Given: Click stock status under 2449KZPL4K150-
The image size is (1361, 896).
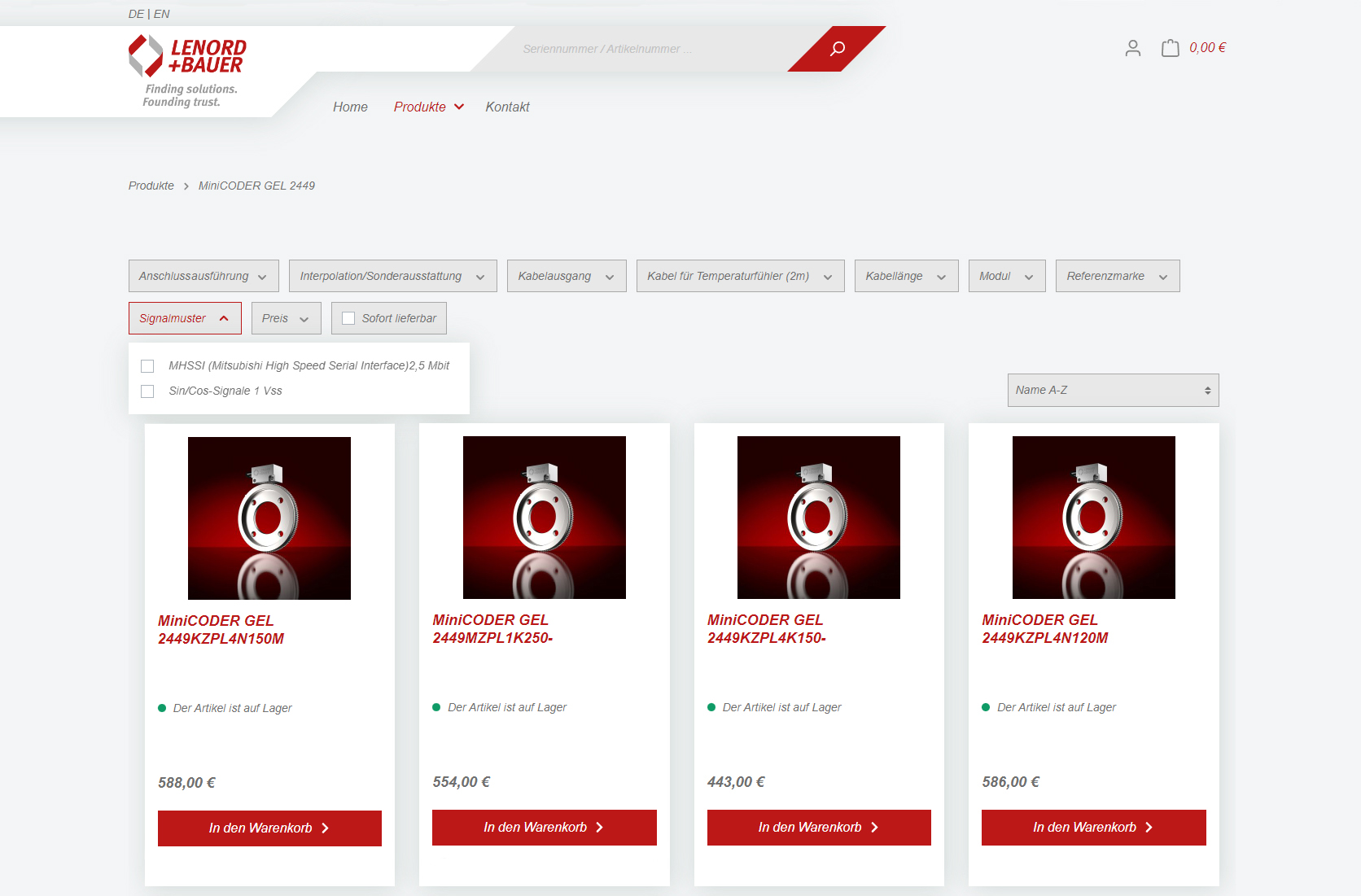Looking at the screenshot, I should (x=774, y=707).
